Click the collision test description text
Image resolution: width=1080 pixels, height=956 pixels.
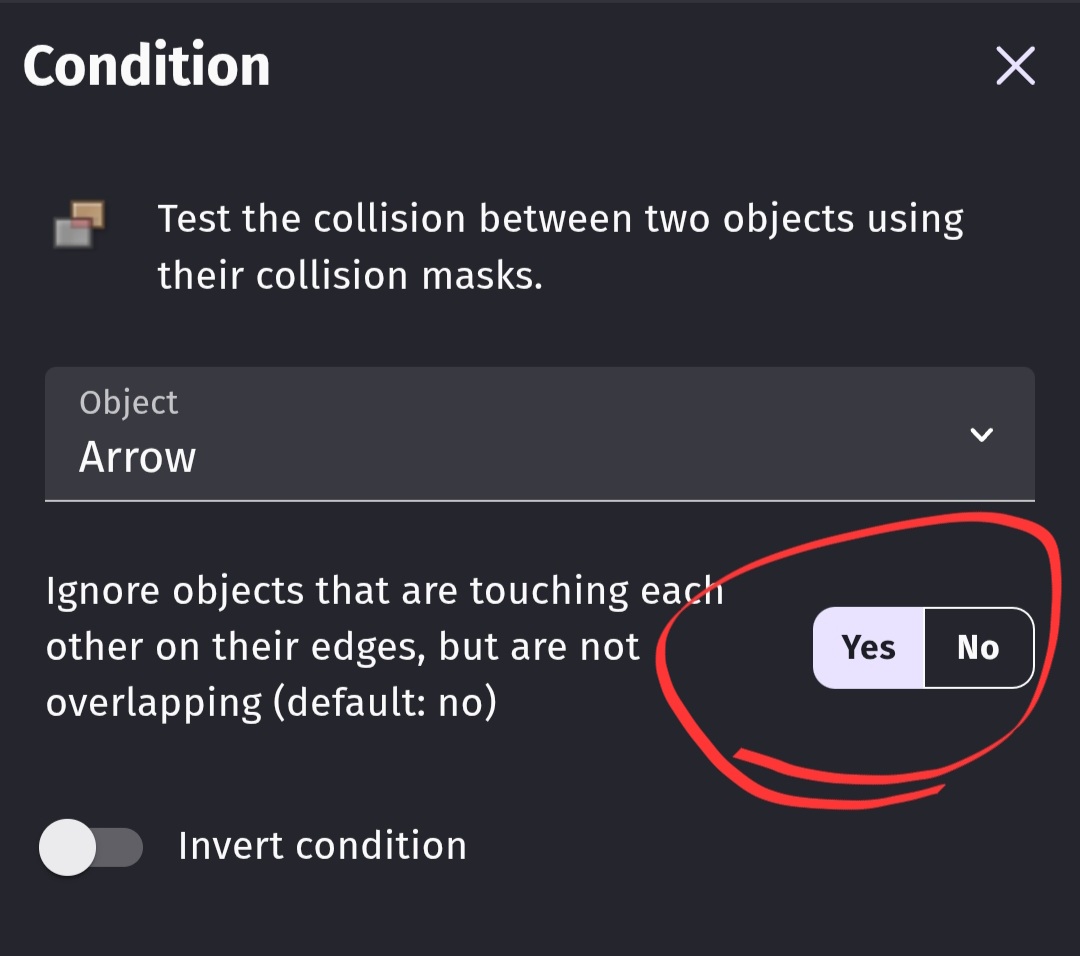click(560, 220)
